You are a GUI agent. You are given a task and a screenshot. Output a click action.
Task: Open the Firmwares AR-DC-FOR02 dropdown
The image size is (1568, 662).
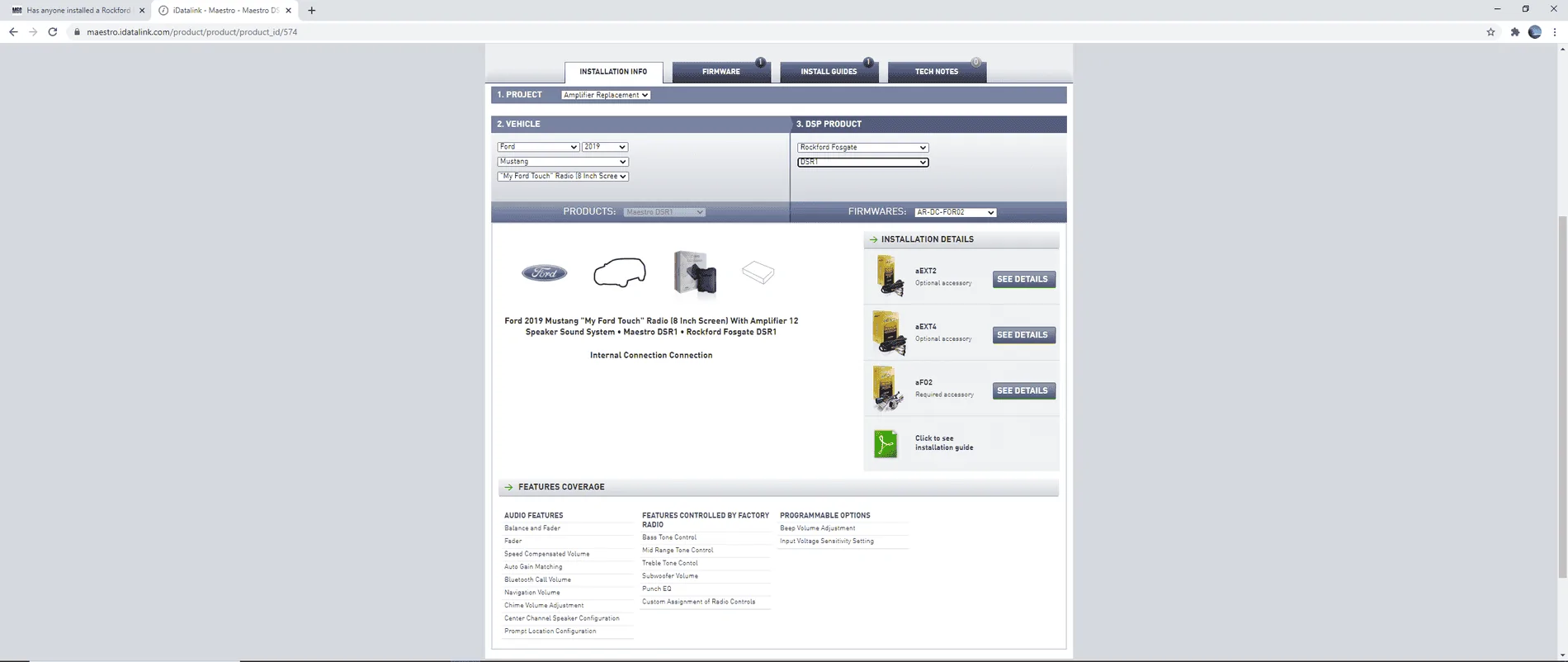tap(955, 212)
